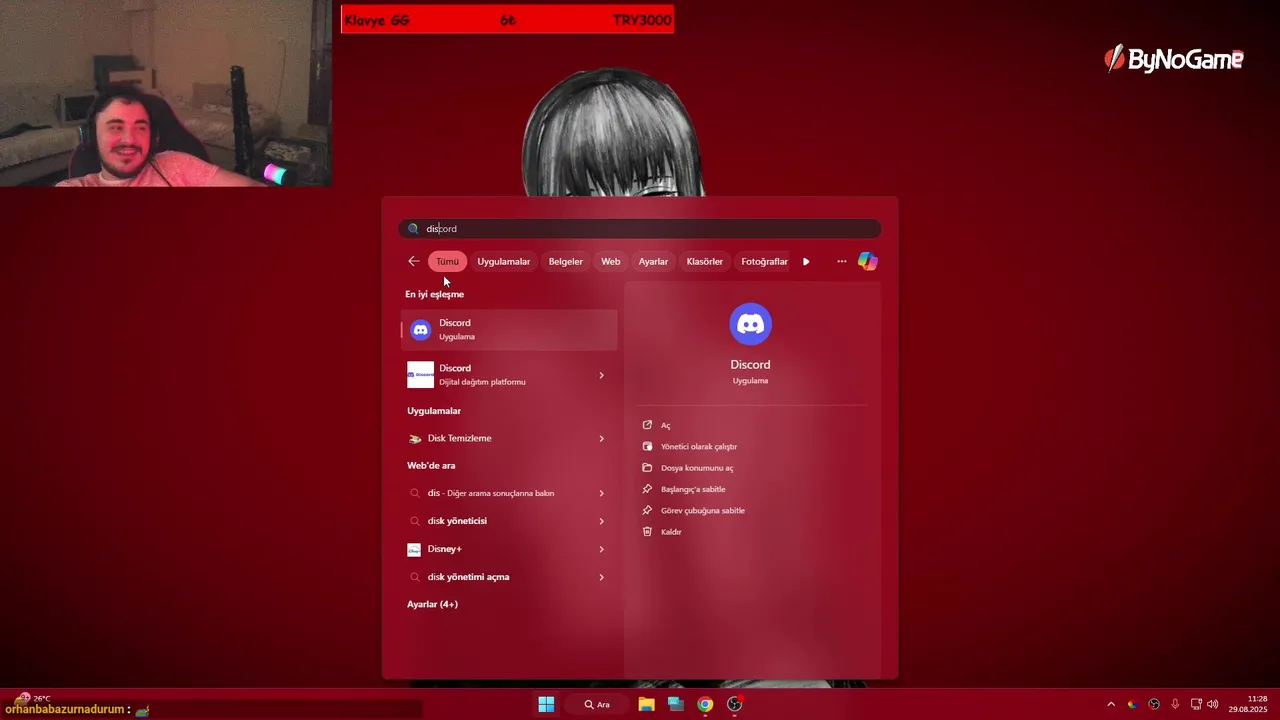Viewport: 1280px width, 720px height.
Task: Click the colorful tray icon beside the chevron
Action: [1132, 704]
